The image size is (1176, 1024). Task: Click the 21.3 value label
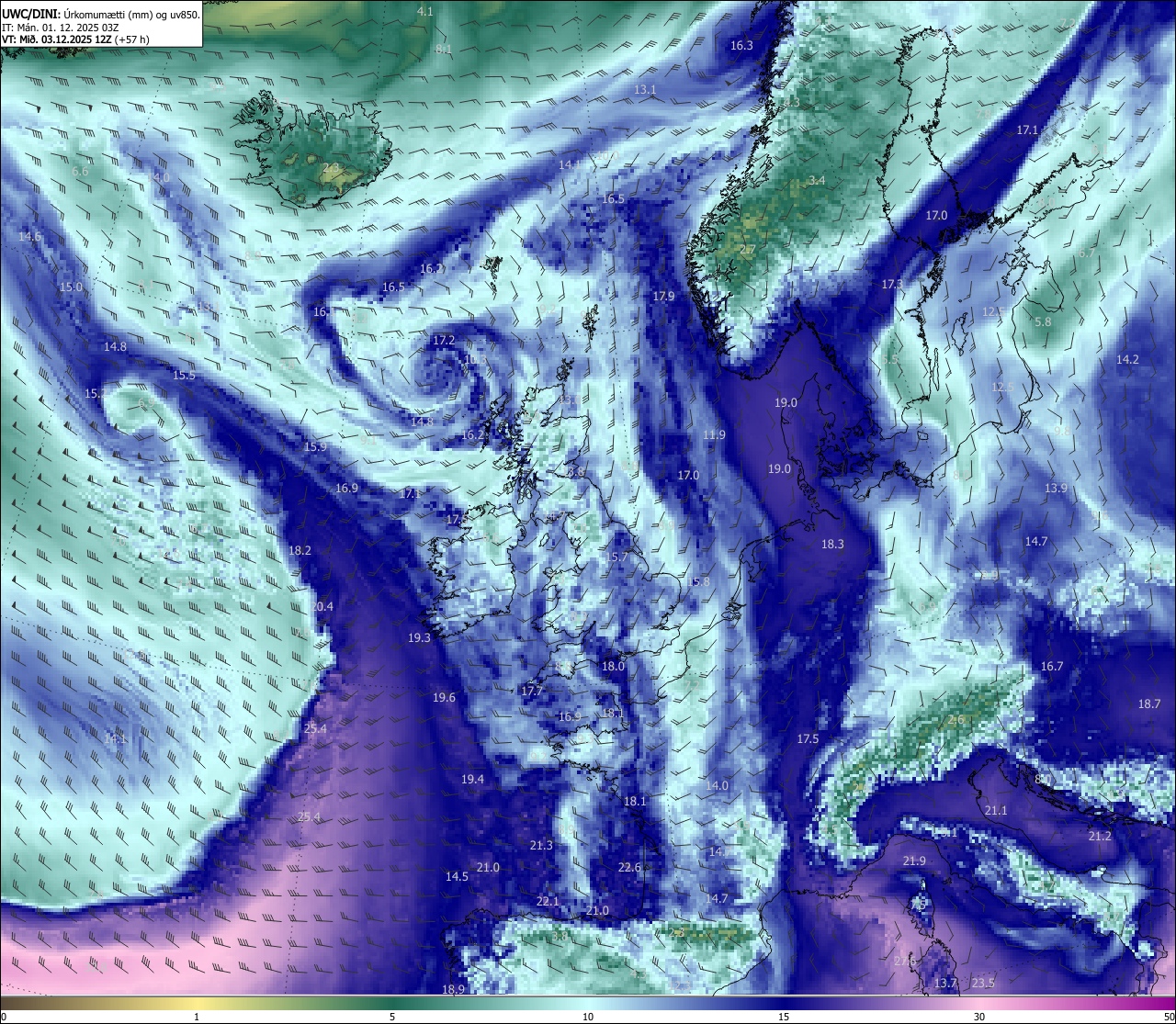click(x=541, y=845)
